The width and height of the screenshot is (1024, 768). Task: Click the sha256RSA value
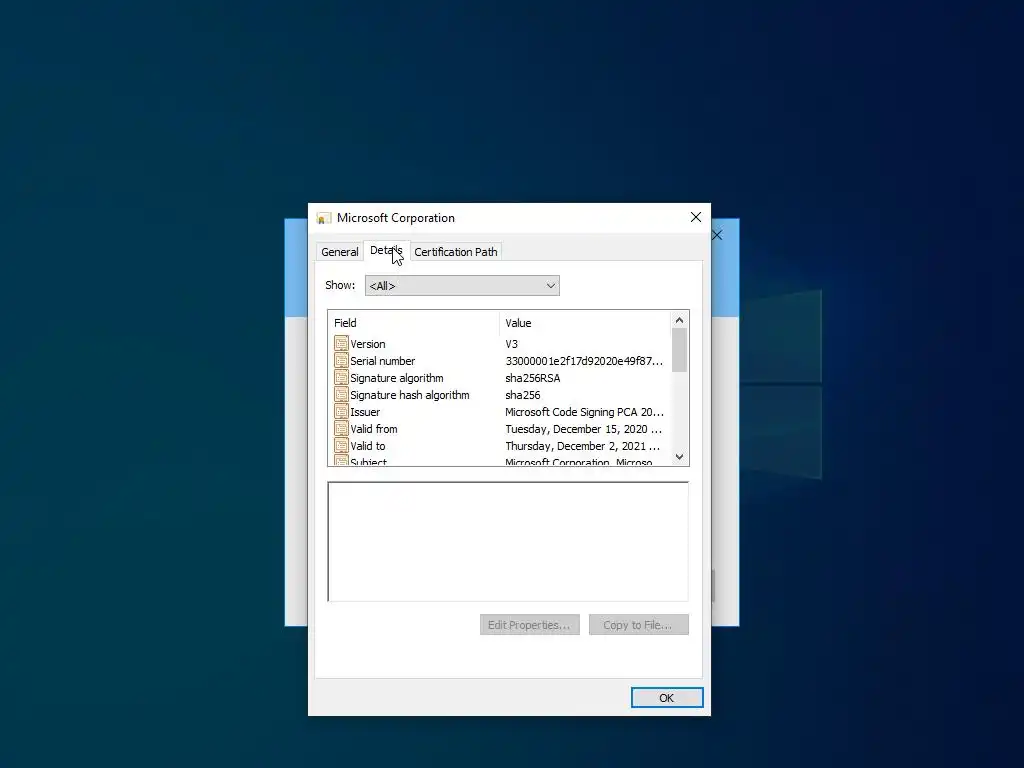(x=532, y=378)
